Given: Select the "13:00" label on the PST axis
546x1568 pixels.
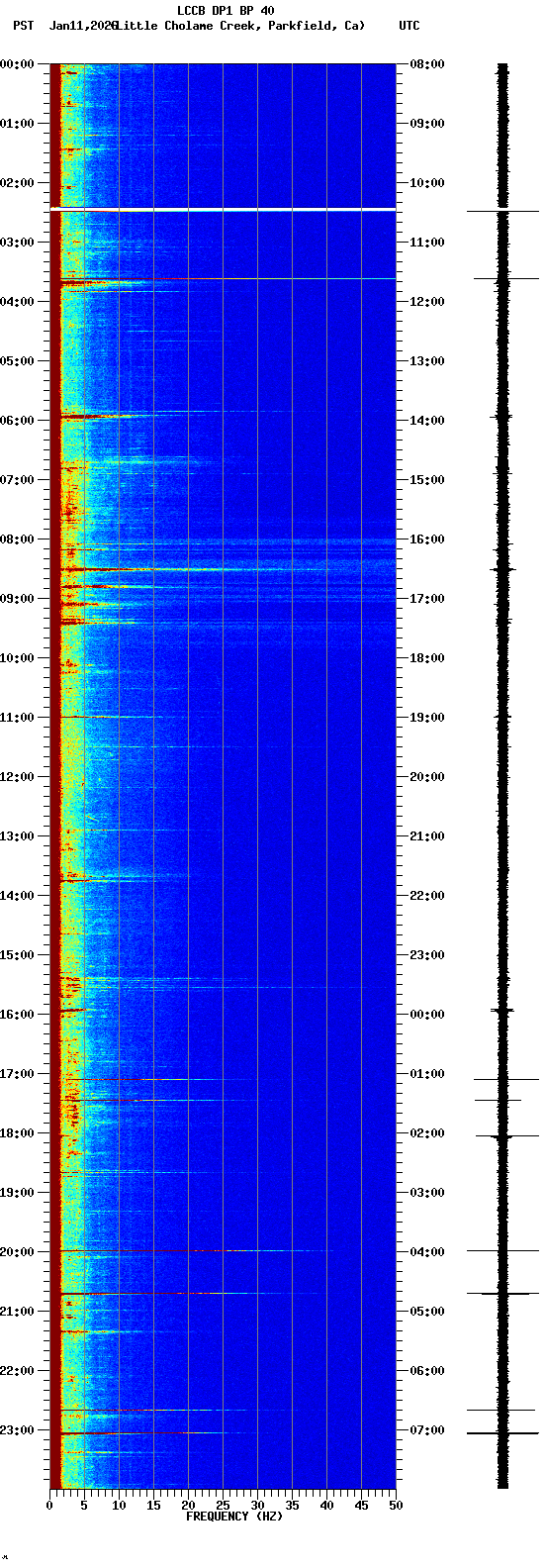Looking at the screenshot, I should pyautogui.click(x=17, y=836).
